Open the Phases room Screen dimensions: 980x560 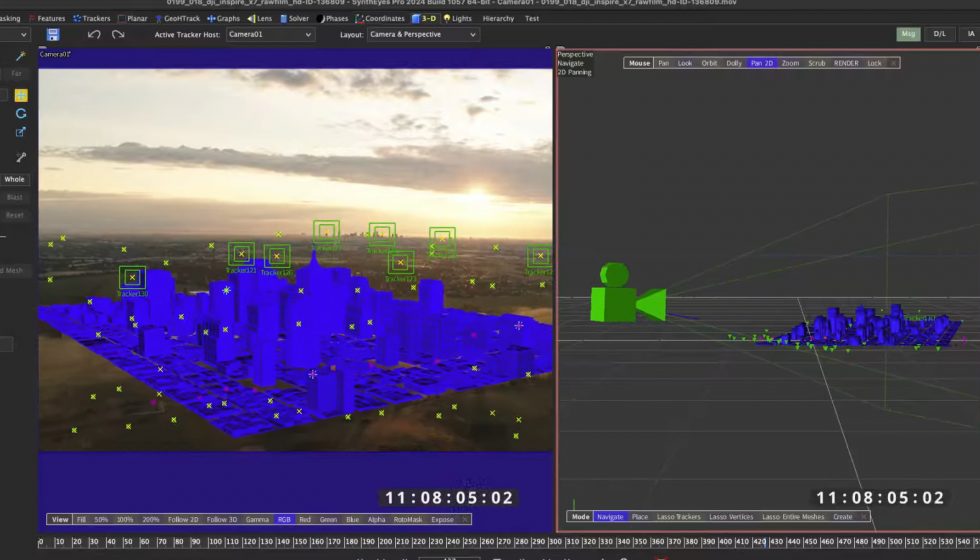pyautogui.click(x=332, y=18)
